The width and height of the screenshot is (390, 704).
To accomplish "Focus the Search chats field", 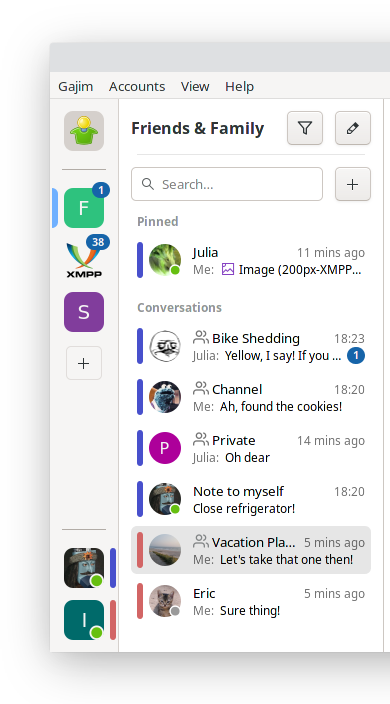I will tap(227, 184).
